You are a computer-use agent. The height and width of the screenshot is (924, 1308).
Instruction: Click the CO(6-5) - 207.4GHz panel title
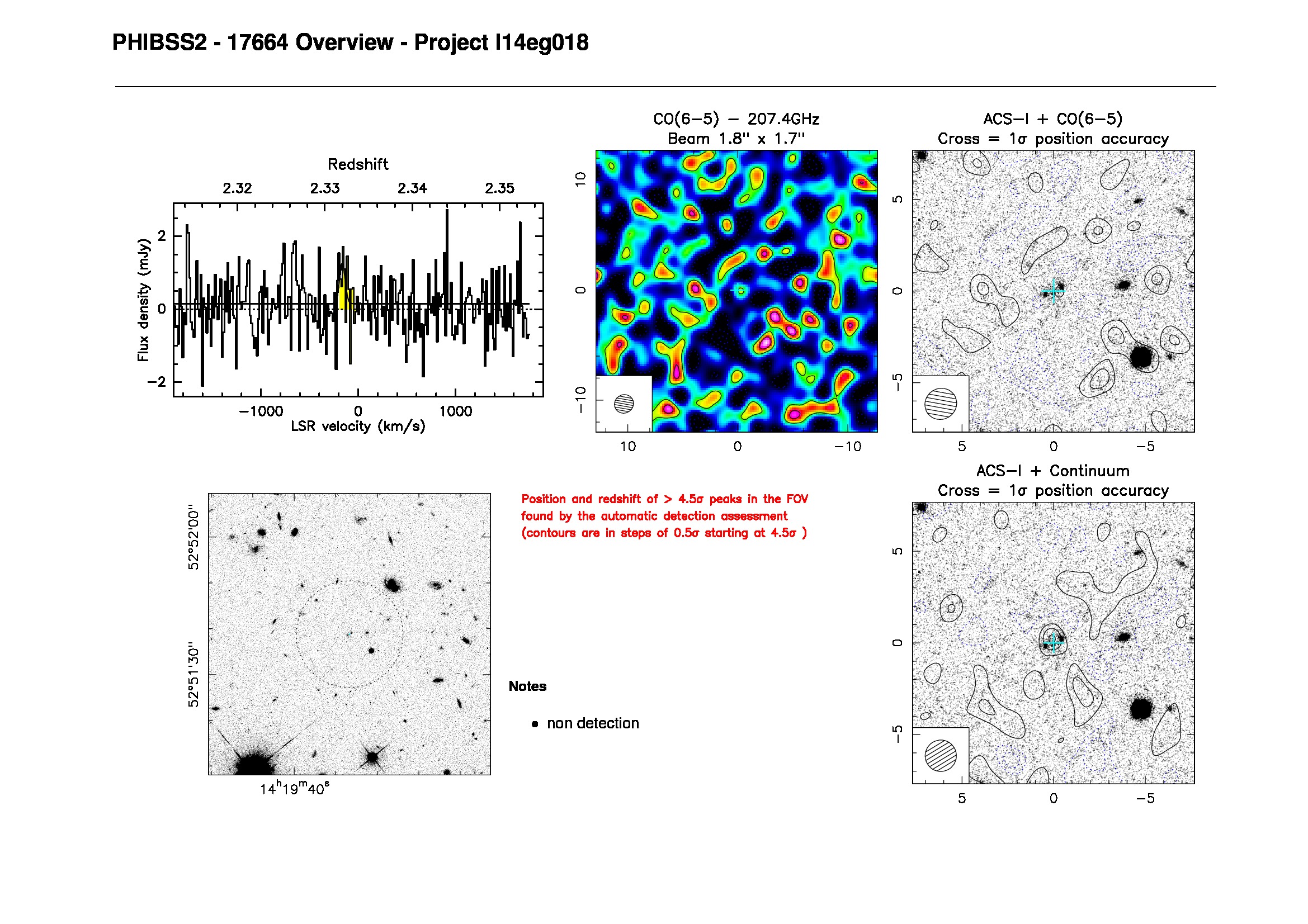pos(736,119)
